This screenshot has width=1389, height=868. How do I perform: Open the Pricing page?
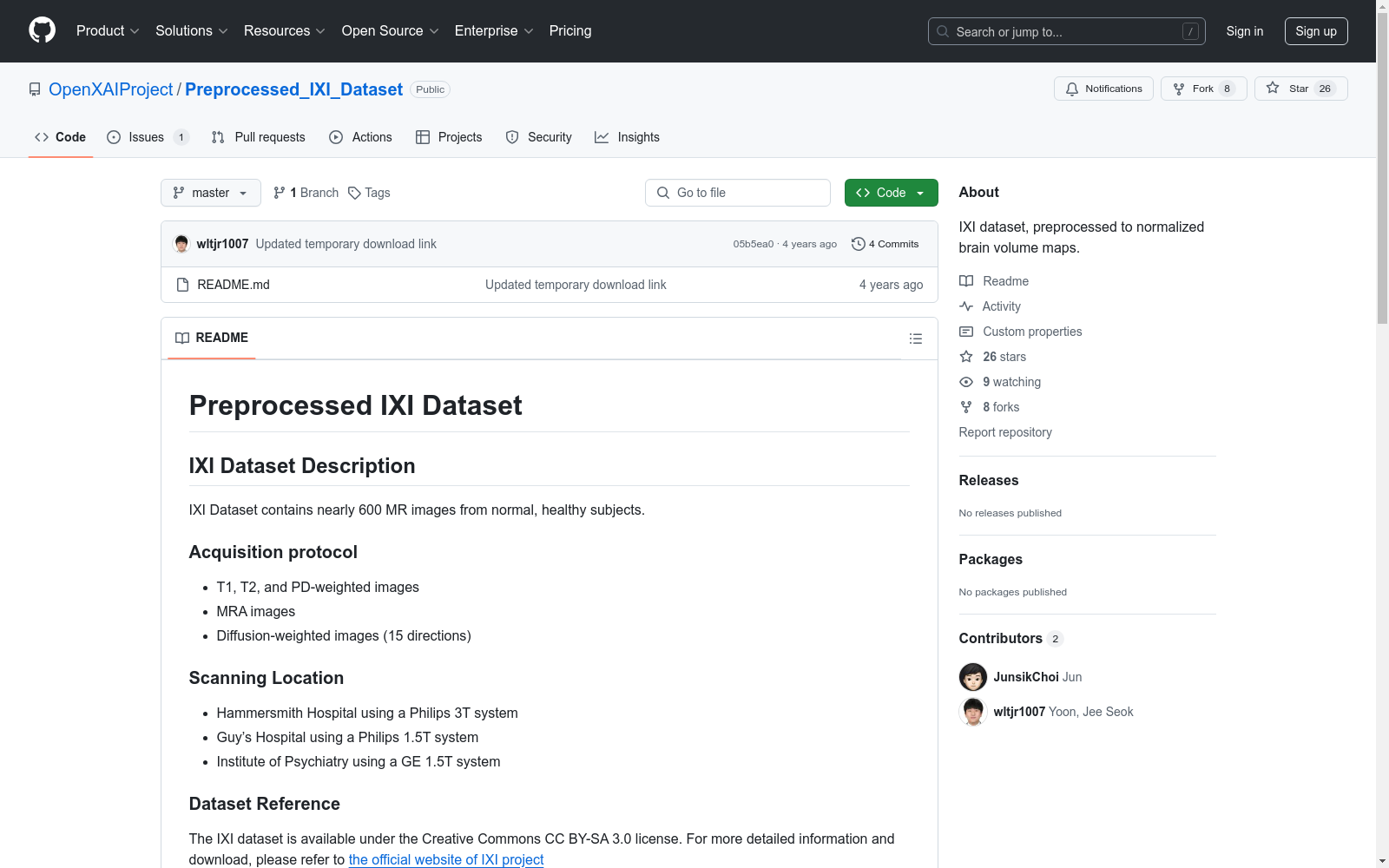click(x=570, y=30)
